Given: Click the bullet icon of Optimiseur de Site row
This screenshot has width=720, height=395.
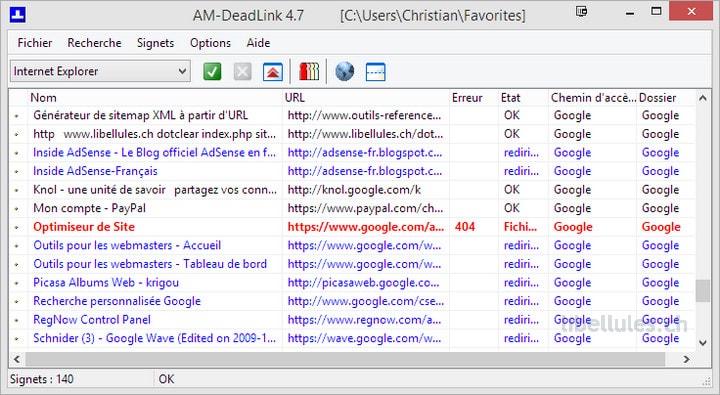Looking at the screenshot, I should click(x=17, y=227).
